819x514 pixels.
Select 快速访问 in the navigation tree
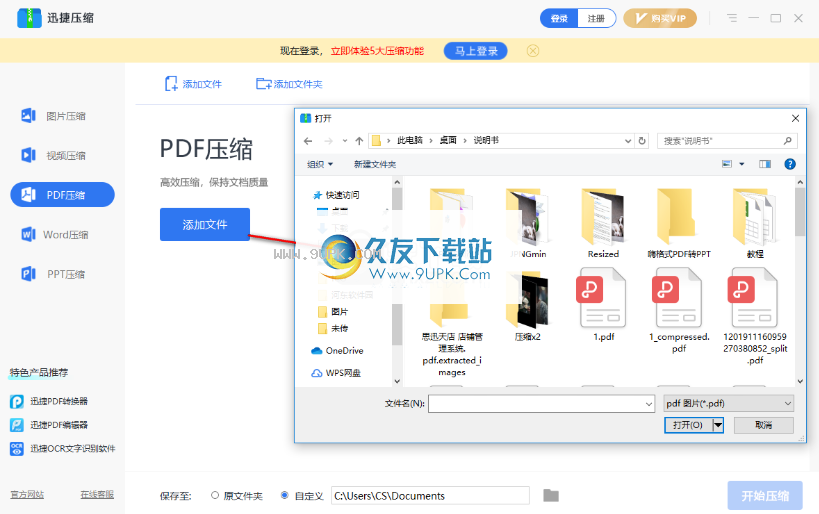coord(336,195)
